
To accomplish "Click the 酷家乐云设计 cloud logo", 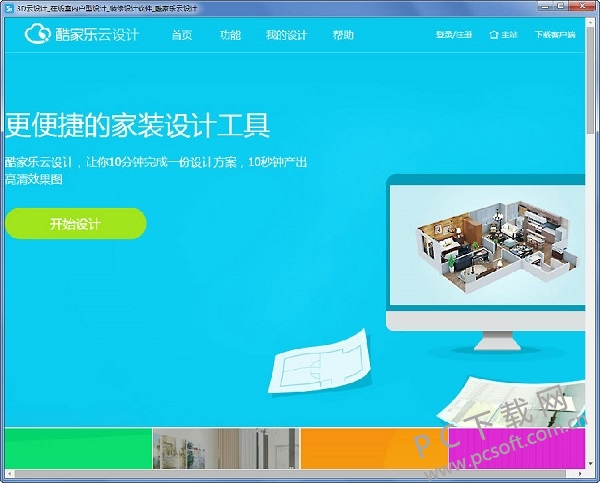I will (82, 34).
